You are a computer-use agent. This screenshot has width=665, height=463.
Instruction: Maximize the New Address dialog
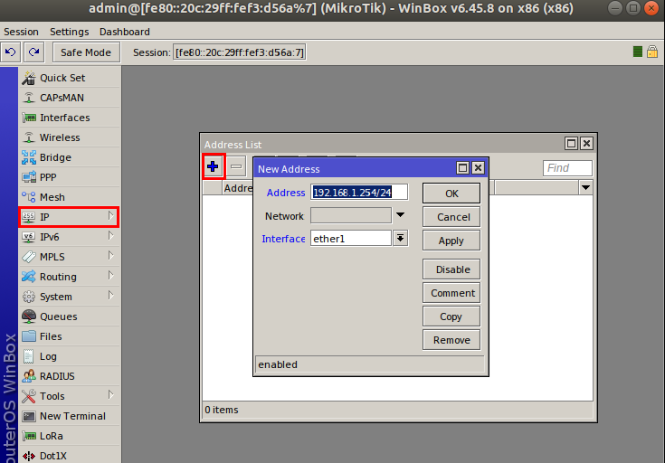[x=463, y=168]
